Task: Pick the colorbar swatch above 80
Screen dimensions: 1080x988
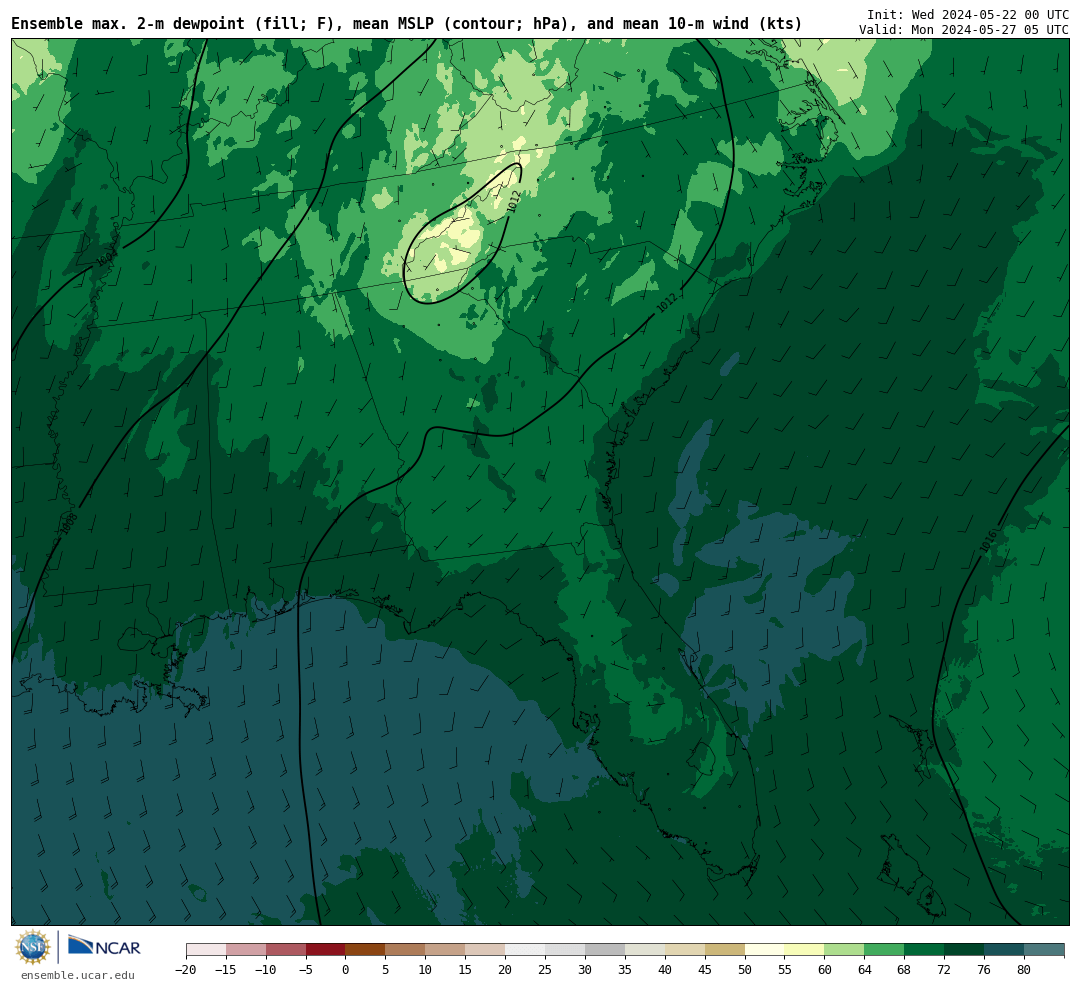Action: tap(1044, 950)
